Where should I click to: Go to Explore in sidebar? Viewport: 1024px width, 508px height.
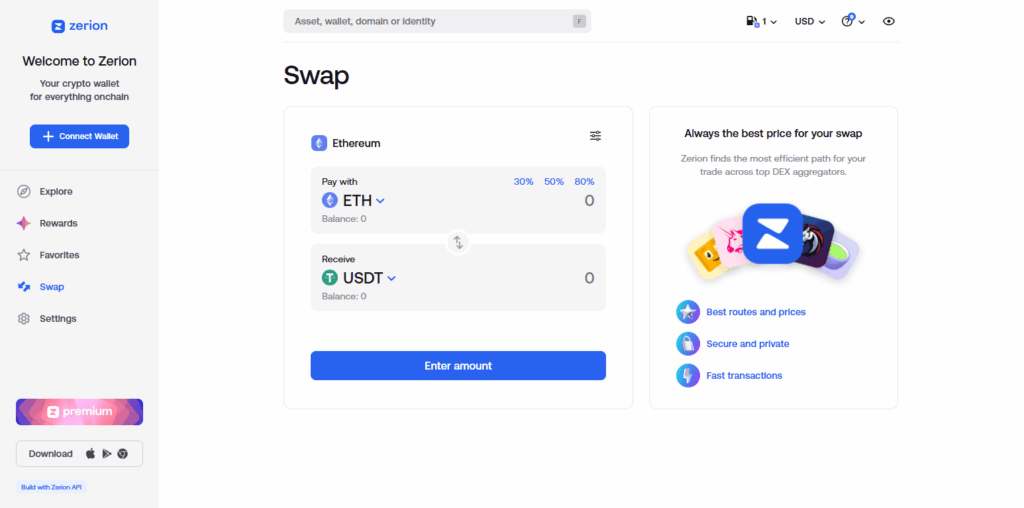point(56,191)
